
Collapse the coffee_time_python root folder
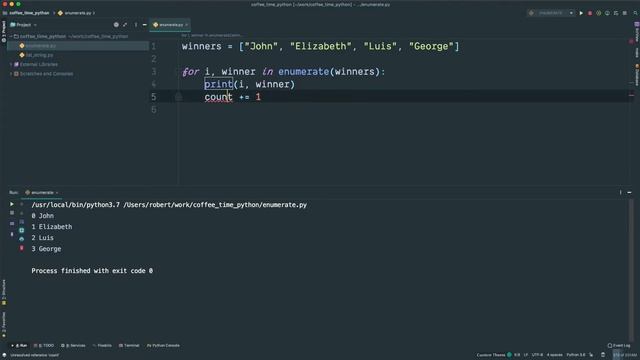click(11, 36)
